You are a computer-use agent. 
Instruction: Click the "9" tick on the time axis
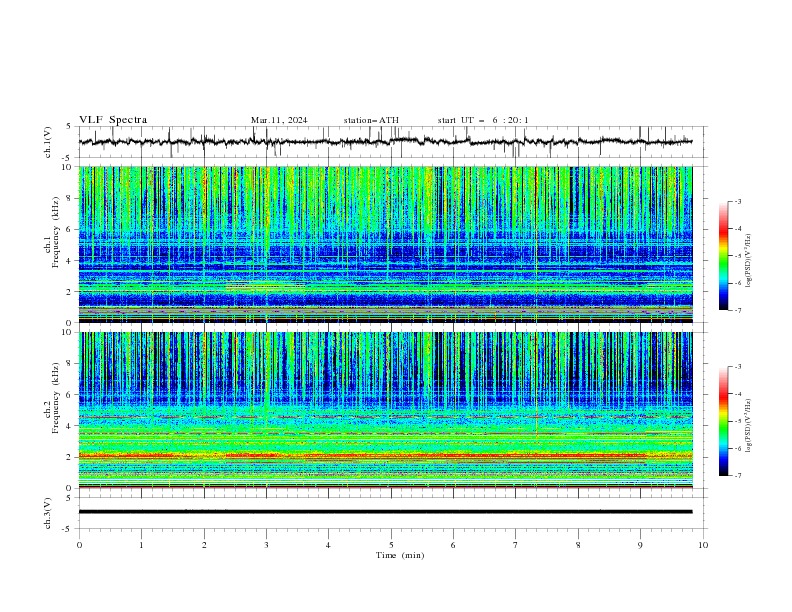coord(640,545)
